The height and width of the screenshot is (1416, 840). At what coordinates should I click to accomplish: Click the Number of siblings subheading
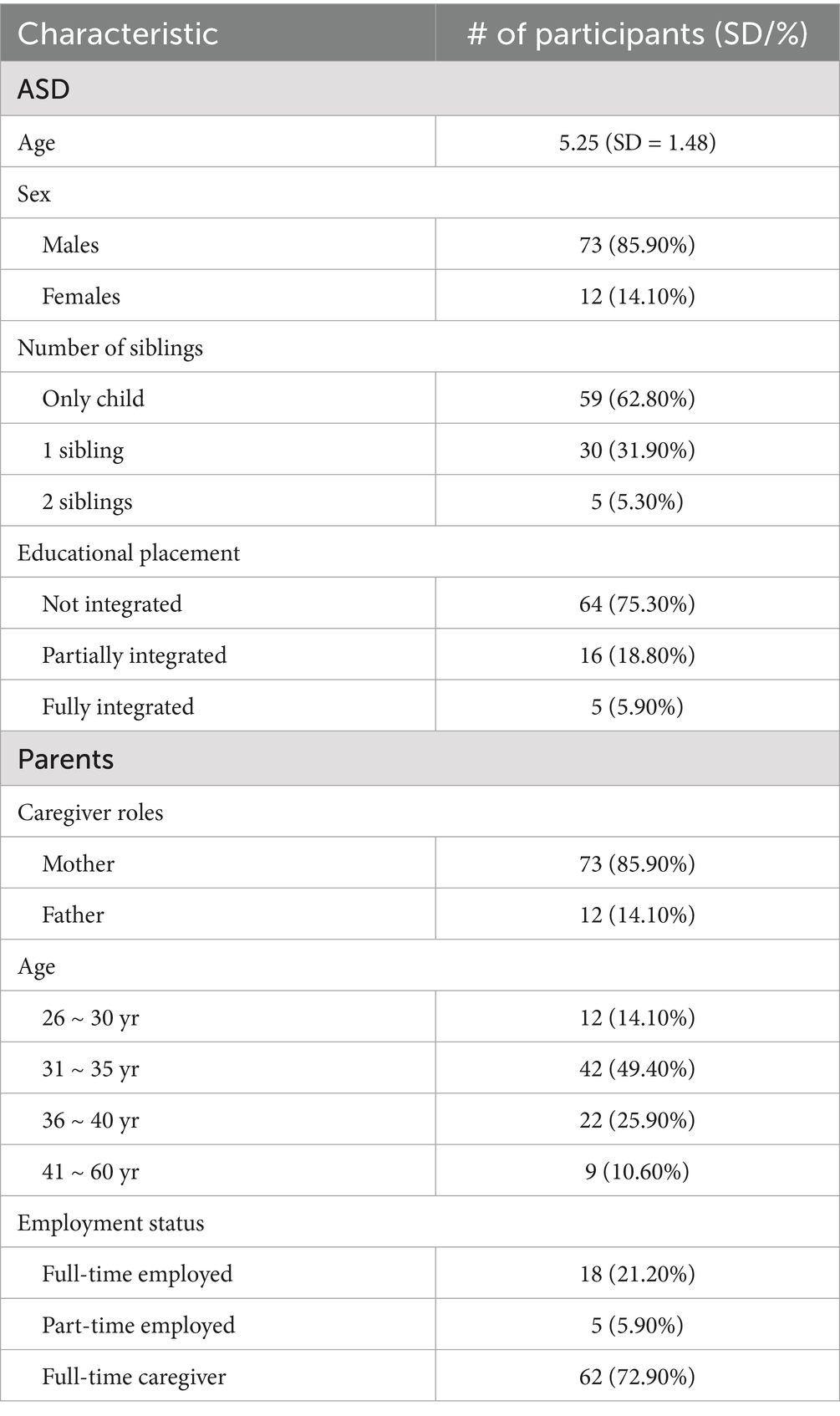coord(110,348)
